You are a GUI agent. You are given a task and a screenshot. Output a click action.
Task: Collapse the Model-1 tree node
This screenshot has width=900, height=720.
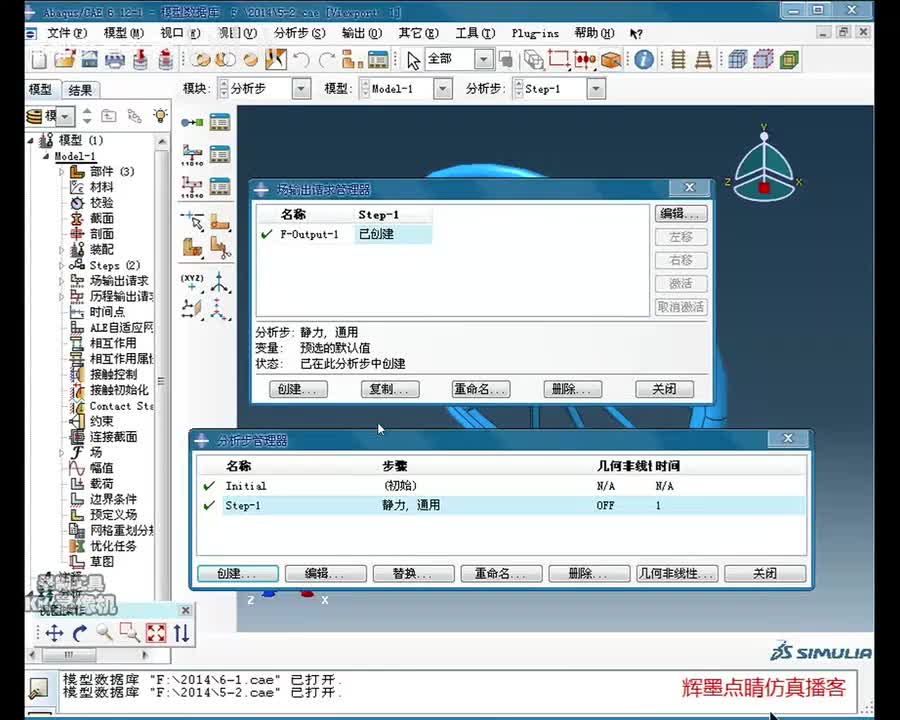coord(46,156)
